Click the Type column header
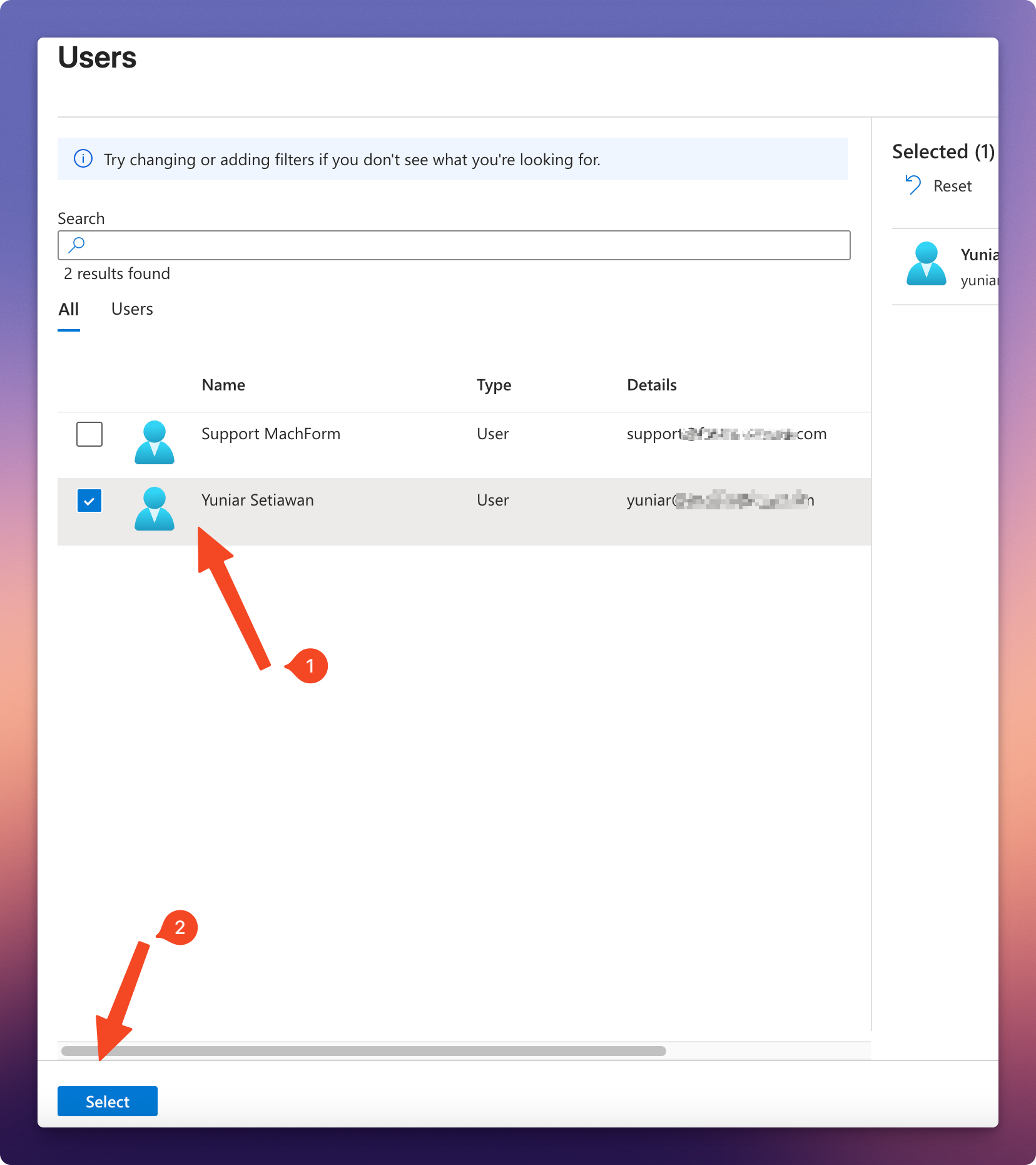 tap(494, 385)
